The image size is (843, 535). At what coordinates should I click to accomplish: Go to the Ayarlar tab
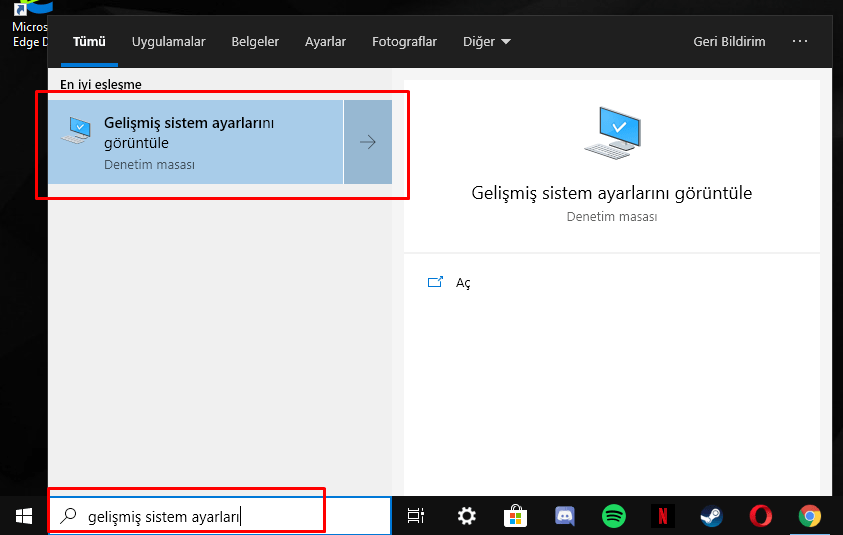click(325, 41)
